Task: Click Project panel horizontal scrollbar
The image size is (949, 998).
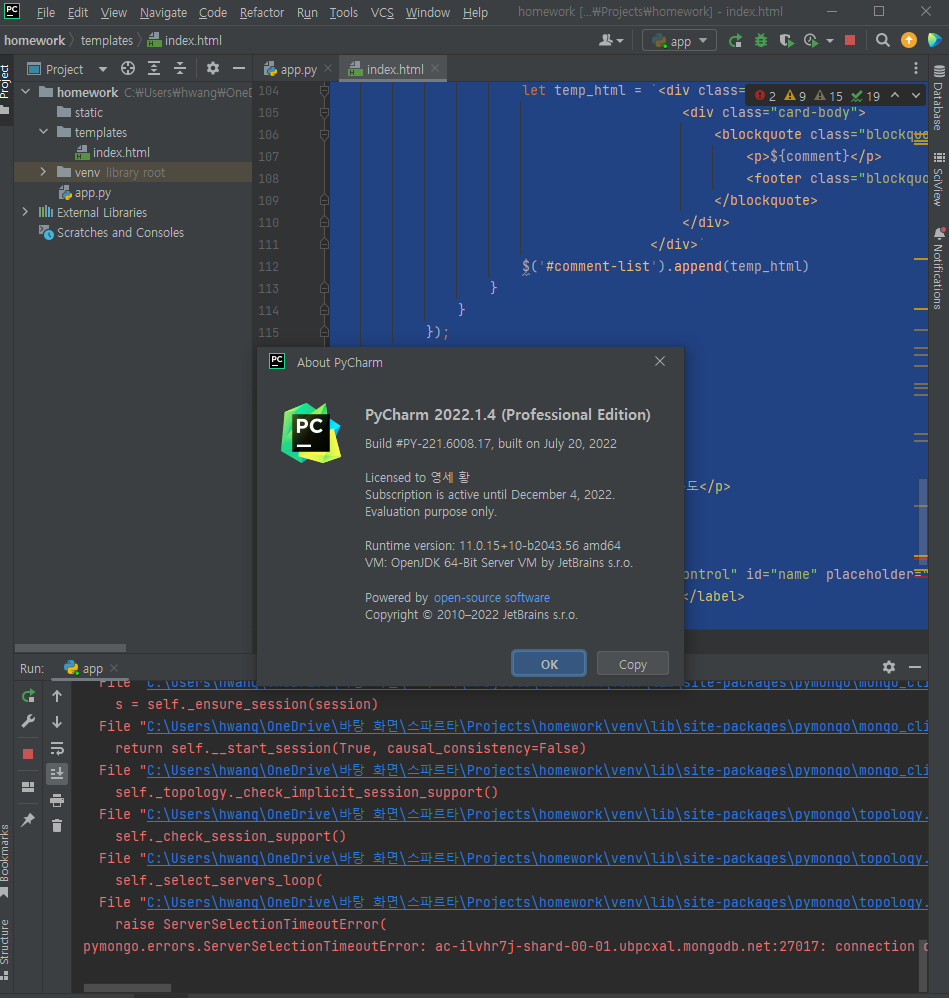Action: (70, 647)
